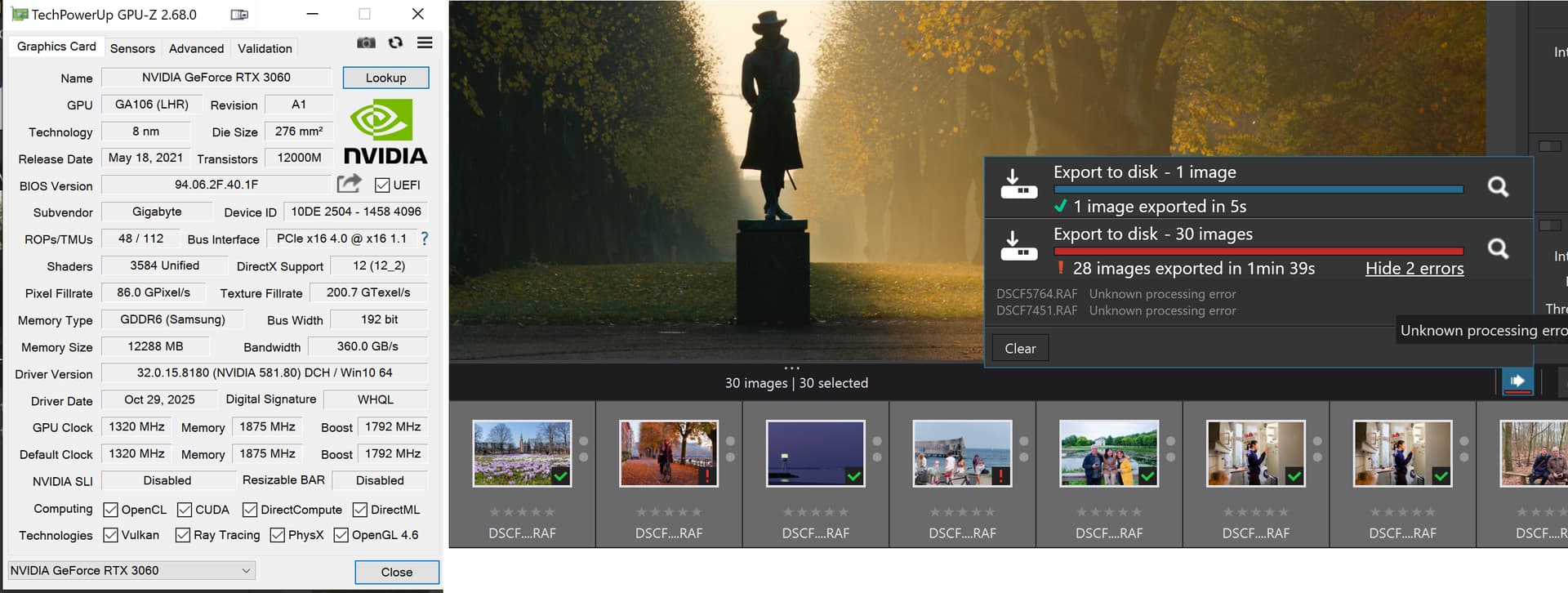Click the GPU-Z refresh icon

(x=396, y=43)
